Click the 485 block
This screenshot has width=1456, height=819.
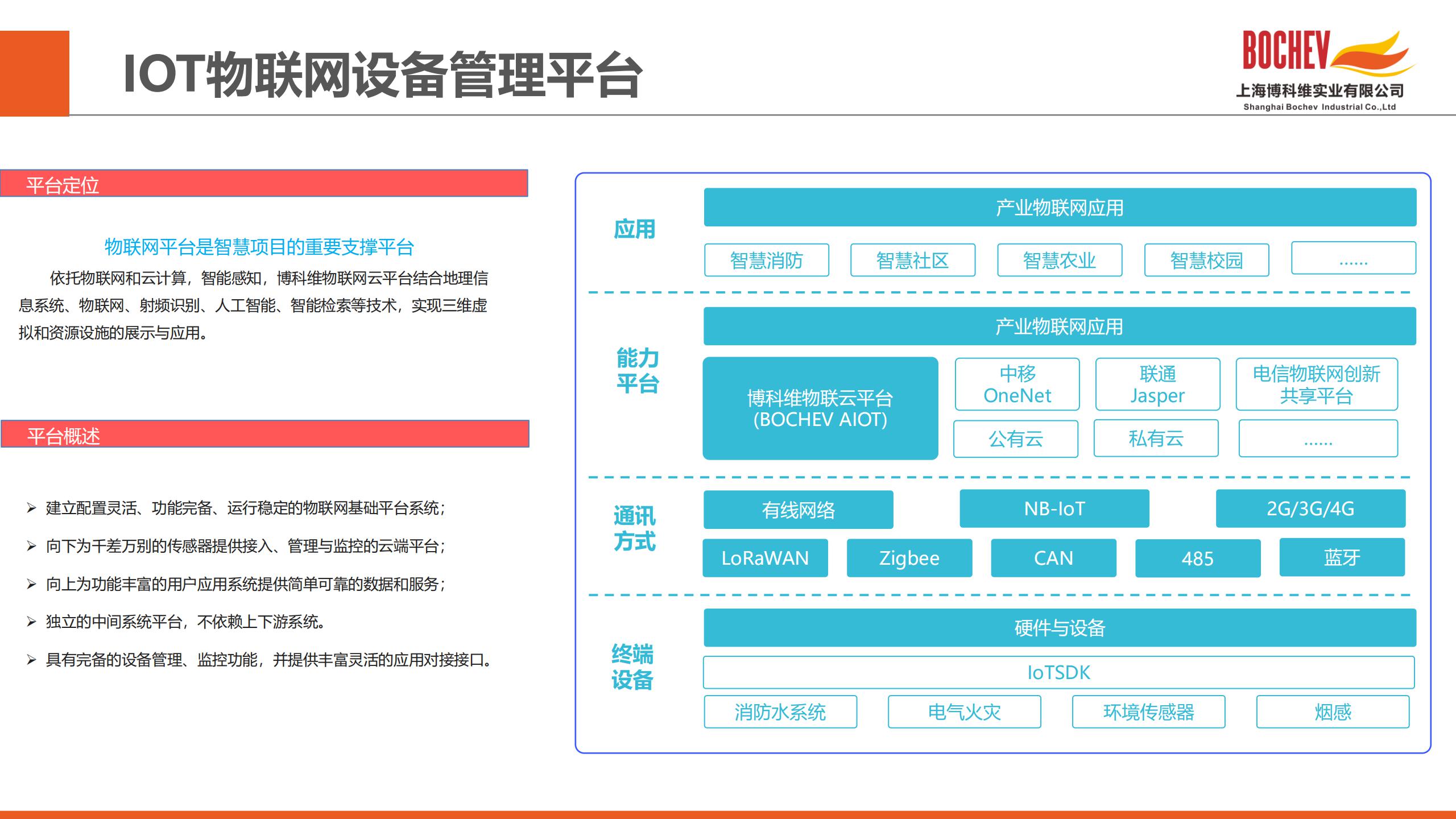coord(1198,559)
